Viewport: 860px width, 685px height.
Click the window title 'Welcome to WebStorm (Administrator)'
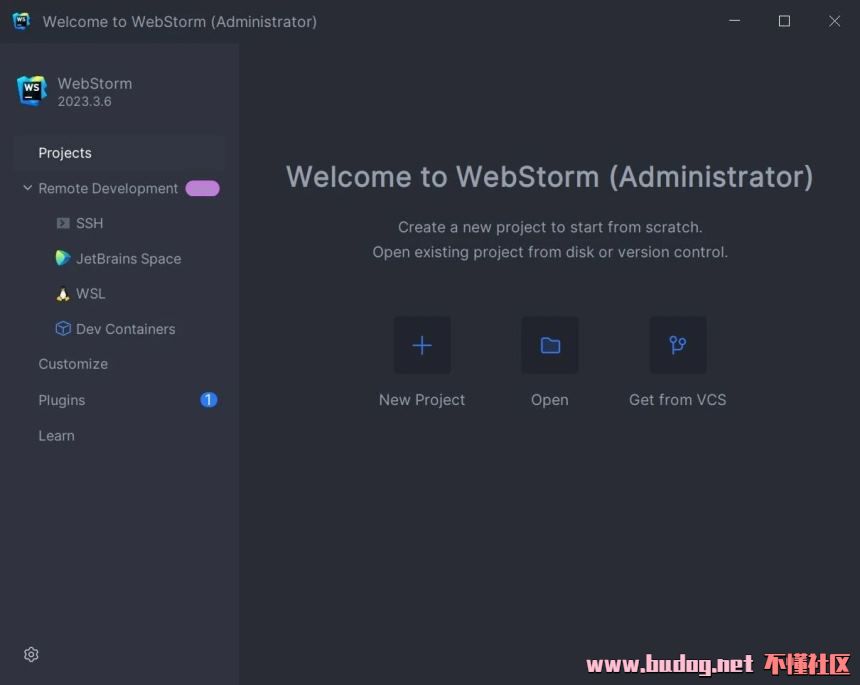180,22
